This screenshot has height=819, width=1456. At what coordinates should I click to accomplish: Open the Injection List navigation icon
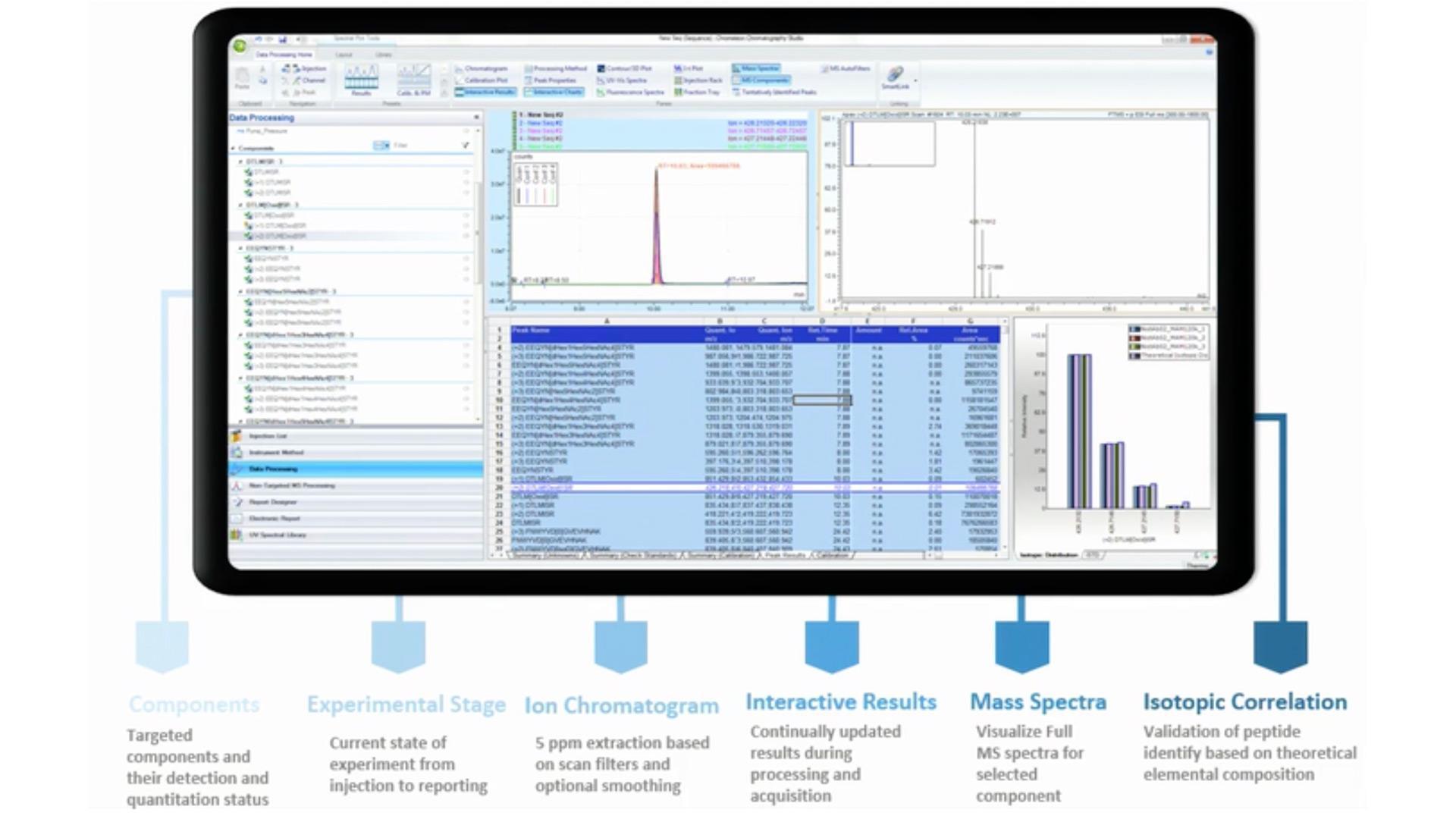coord(237,436)
